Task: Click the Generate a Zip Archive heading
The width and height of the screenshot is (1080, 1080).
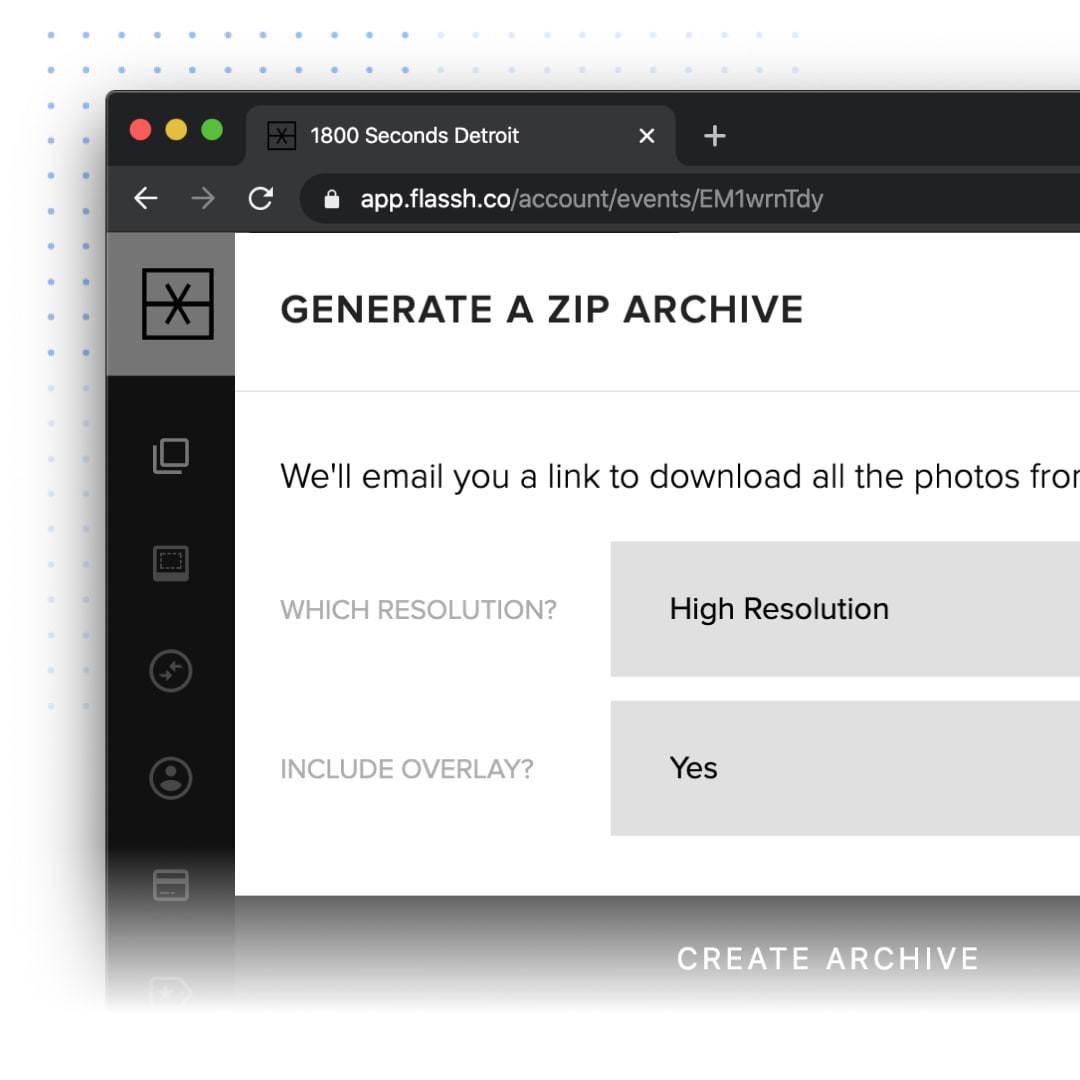Action: coord(542,309)
